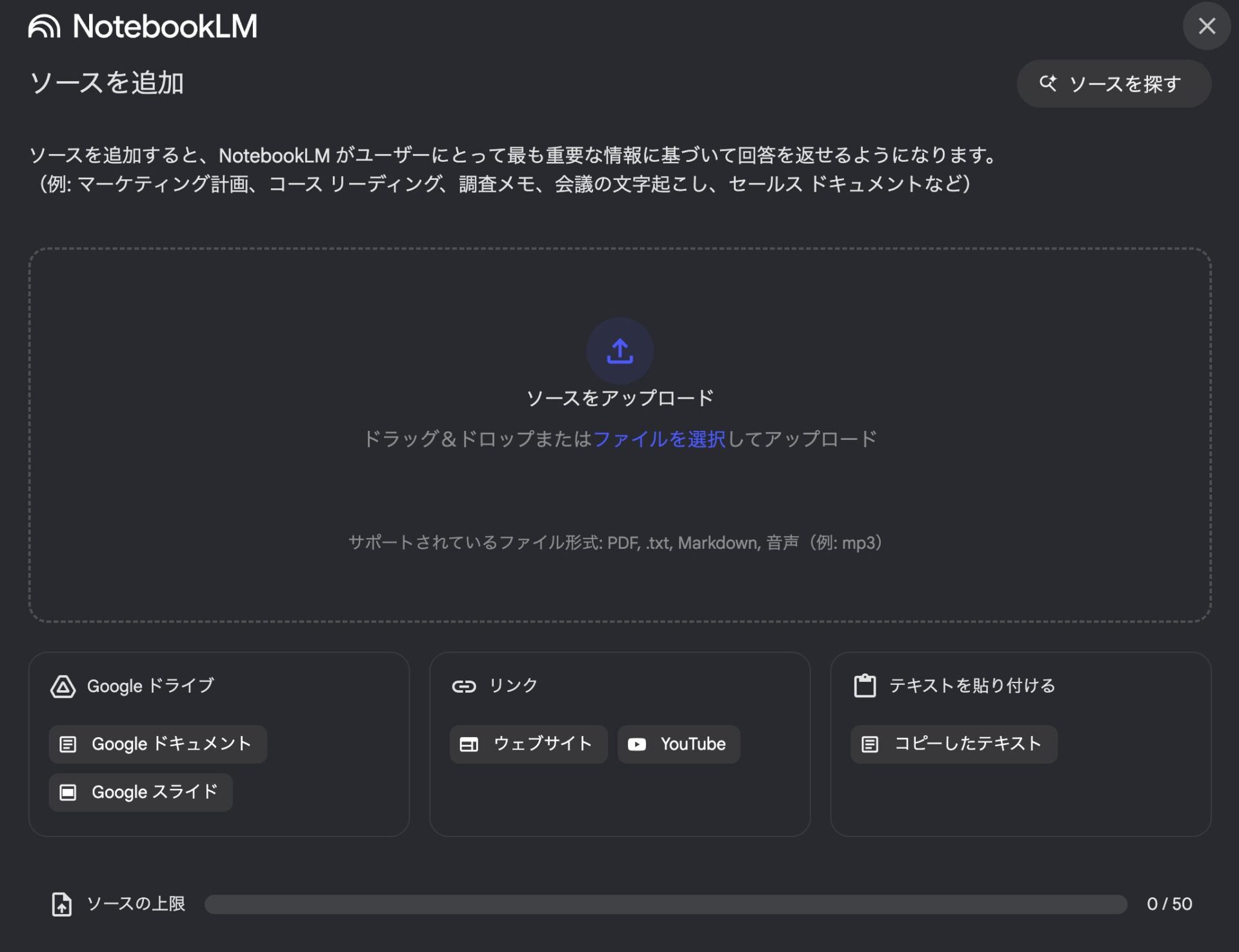
Task: Click the NotebookLM title text
Action: 165,26
